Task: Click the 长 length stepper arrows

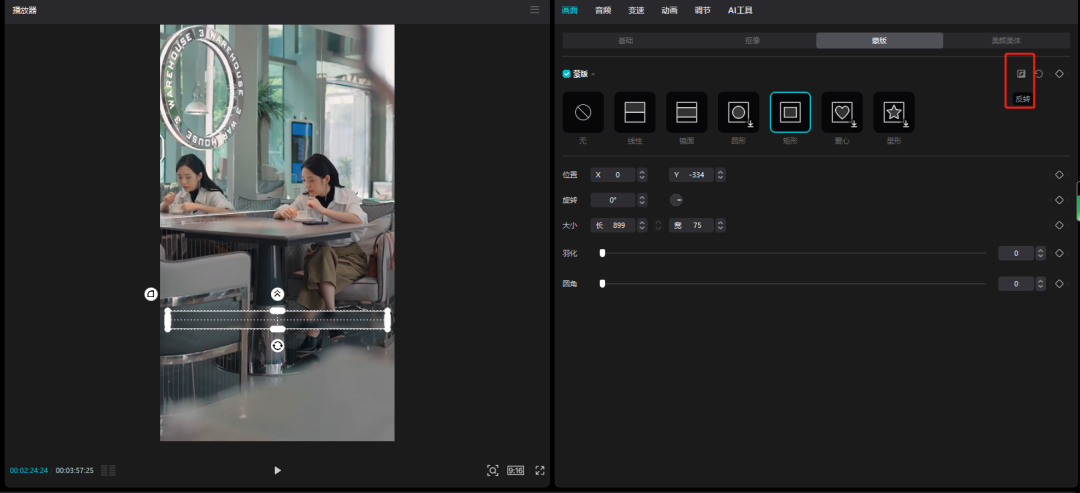Action: pos(642,225)
